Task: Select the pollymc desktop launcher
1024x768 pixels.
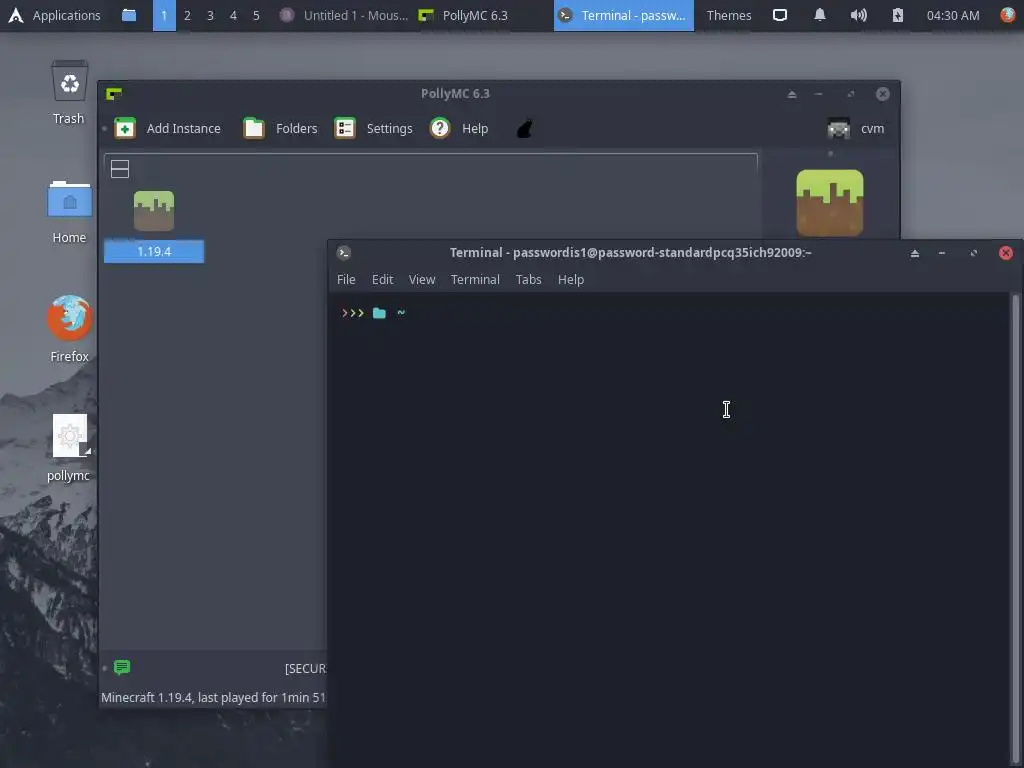Action: (x=69, y=448)
